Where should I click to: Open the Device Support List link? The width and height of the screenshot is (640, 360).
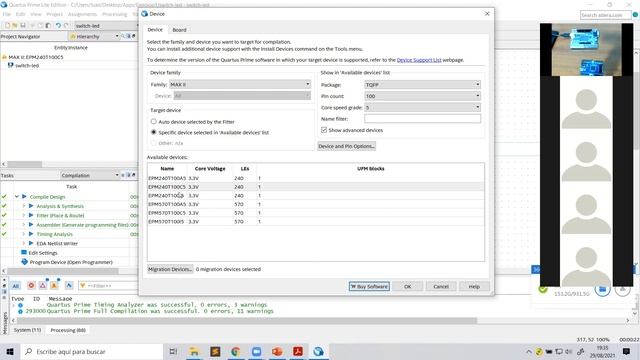419,60
